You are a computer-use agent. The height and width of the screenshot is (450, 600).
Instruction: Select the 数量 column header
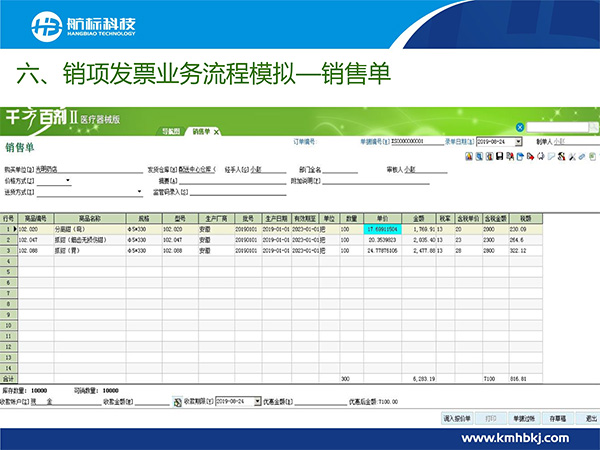tap(351, 218)
